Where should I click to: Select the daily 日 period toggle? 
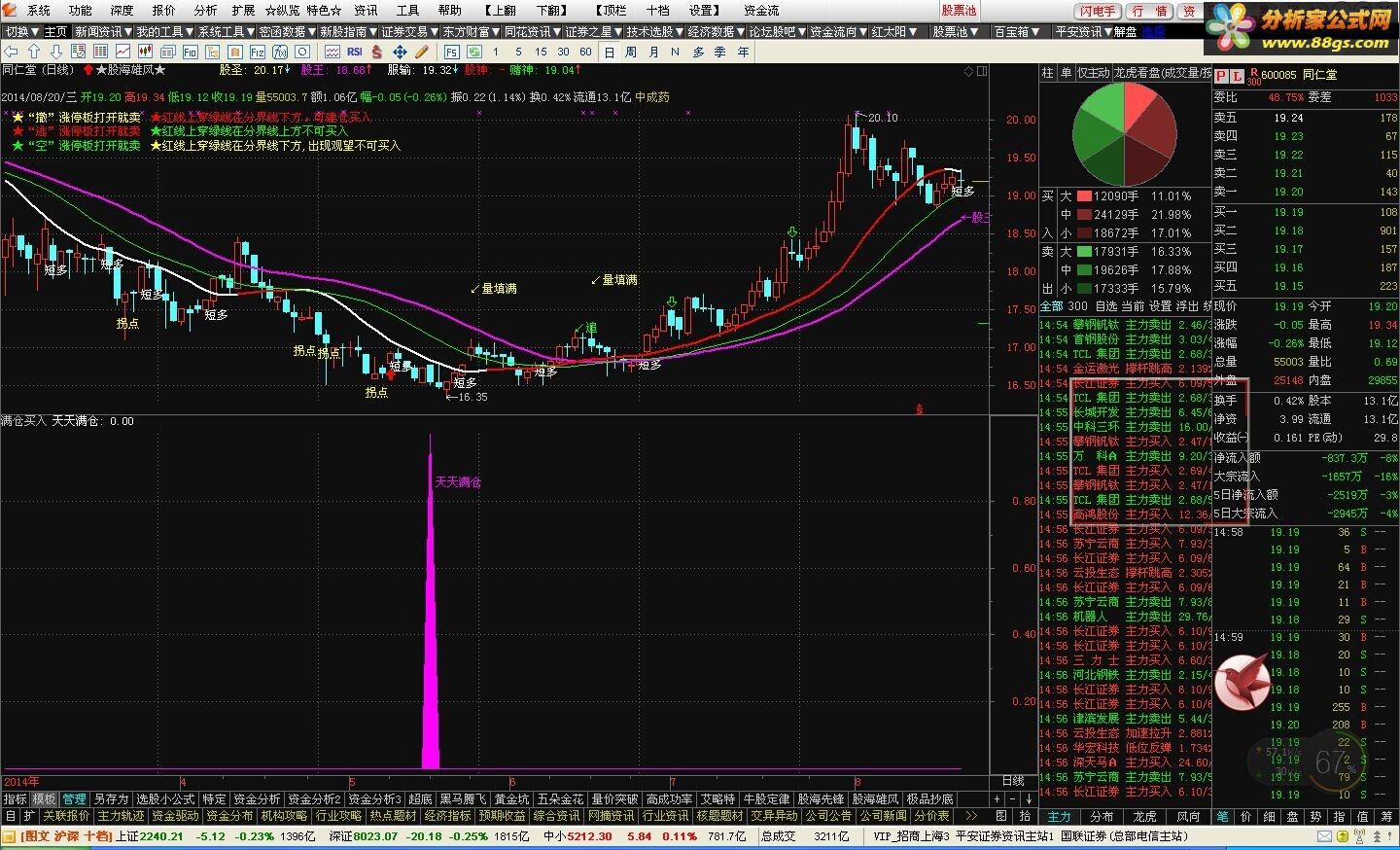click(x=610, y=52)
